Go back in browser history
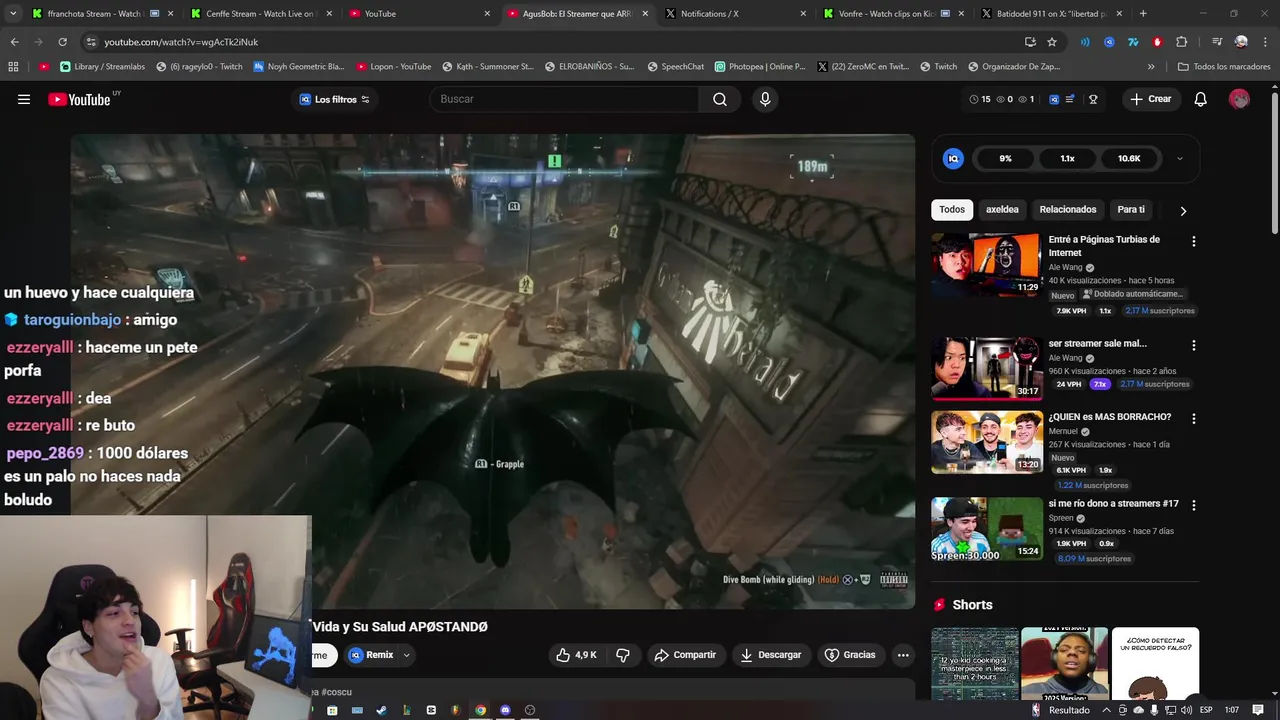1280x720 pixels. click(x=14, y=42)
